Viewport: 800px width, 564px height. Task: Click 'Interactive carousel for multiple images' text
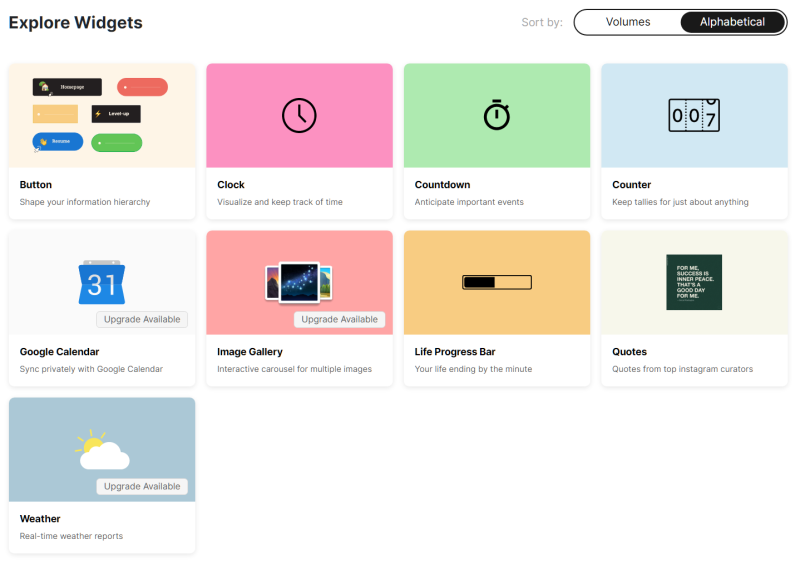point(294,369)
